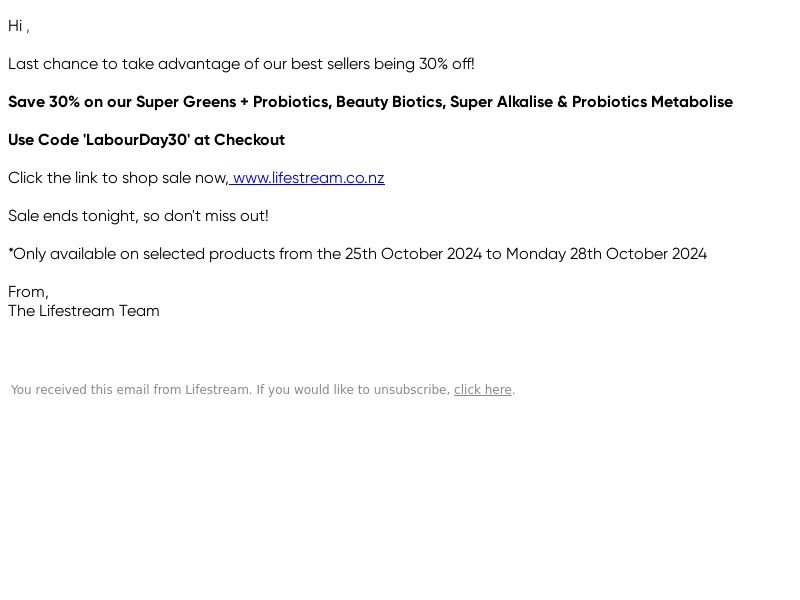Click the 'If you would like to unsubscribe' footer text
Viewport: 800px width, 600px height.
pos(353,390)
